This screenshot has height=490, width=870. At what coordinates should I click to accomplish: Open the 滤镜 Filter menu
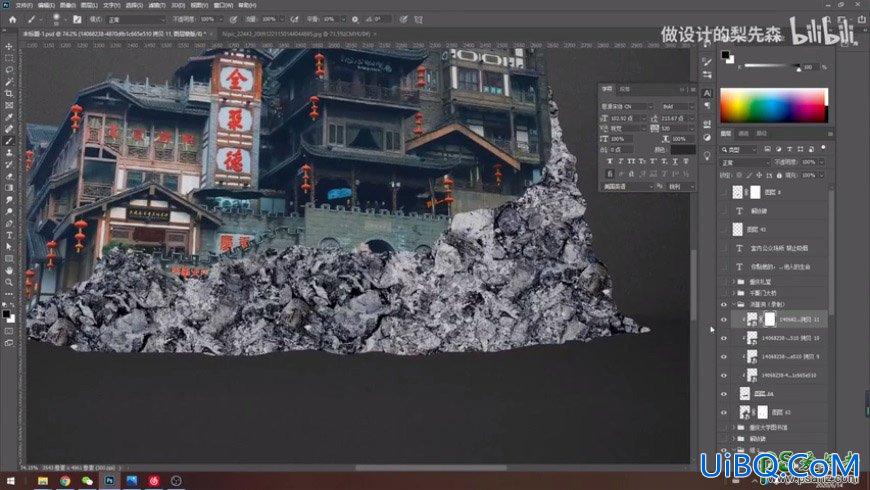[156, 5]
